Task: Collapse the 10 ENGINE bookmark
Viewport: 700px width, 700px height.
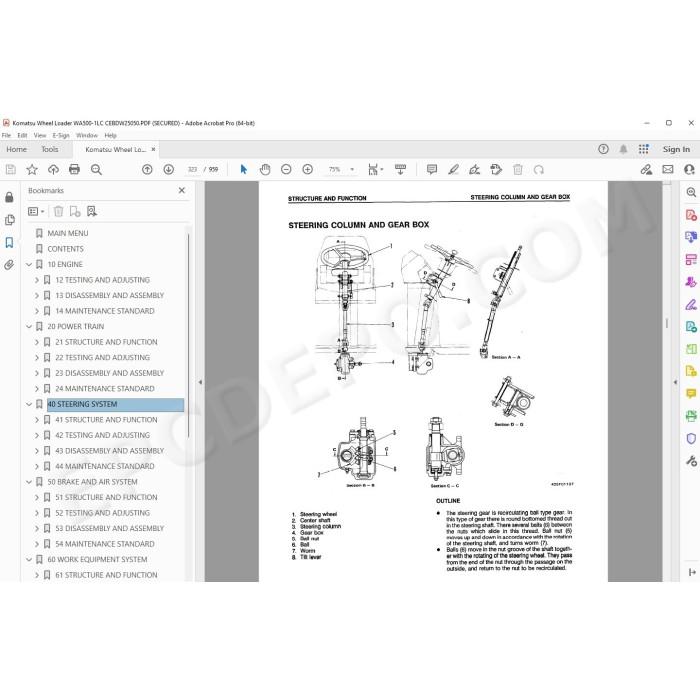Action: [29, 264]
